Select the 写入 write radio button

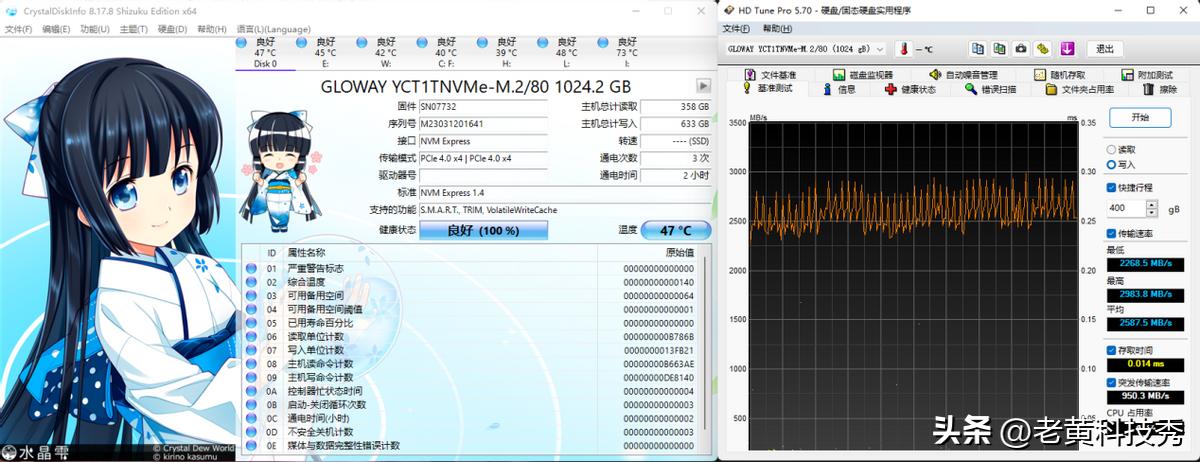1111,164
